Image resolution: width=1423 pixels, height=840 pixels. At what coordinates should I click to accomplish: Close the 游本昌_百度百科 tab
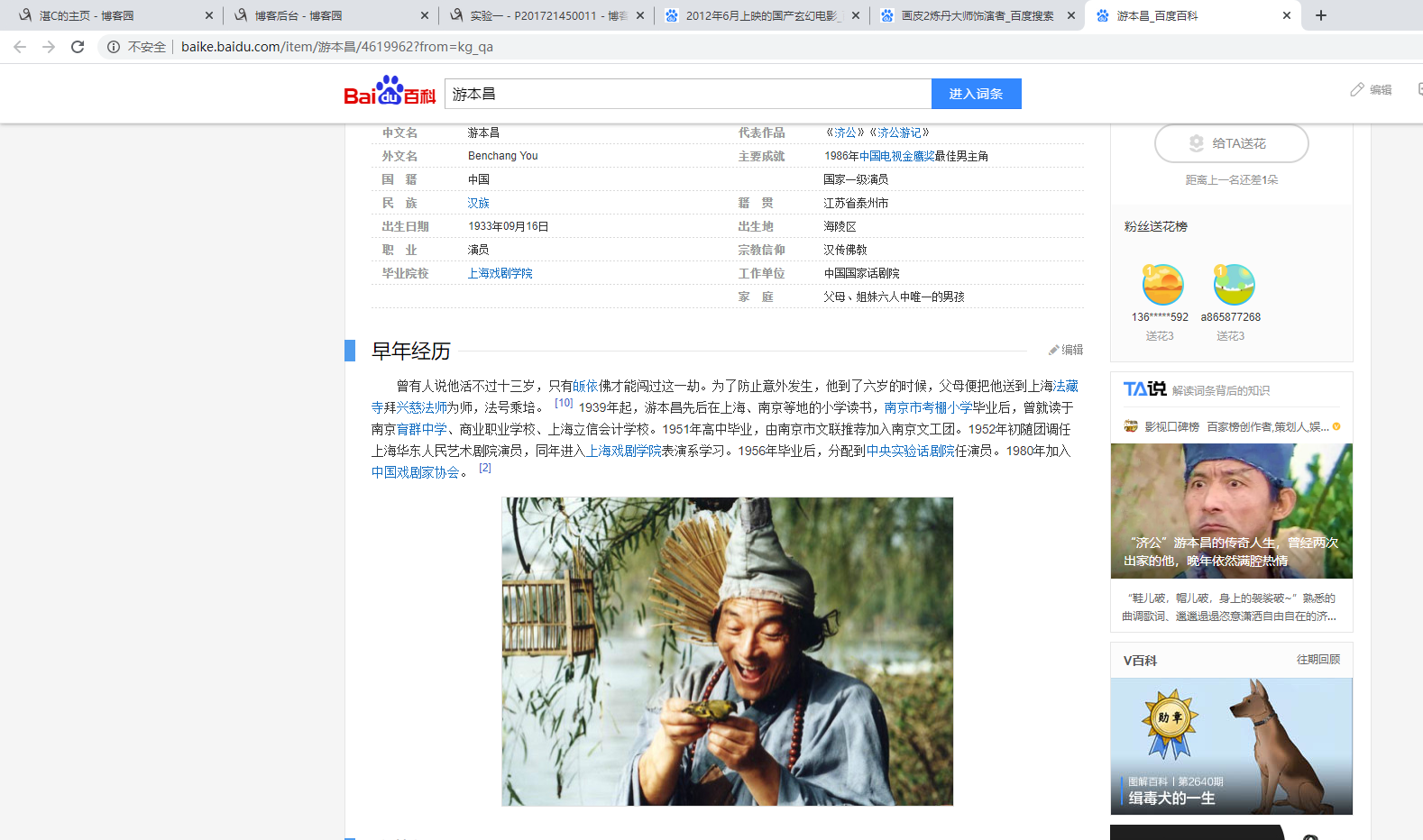click(1287, 15)
